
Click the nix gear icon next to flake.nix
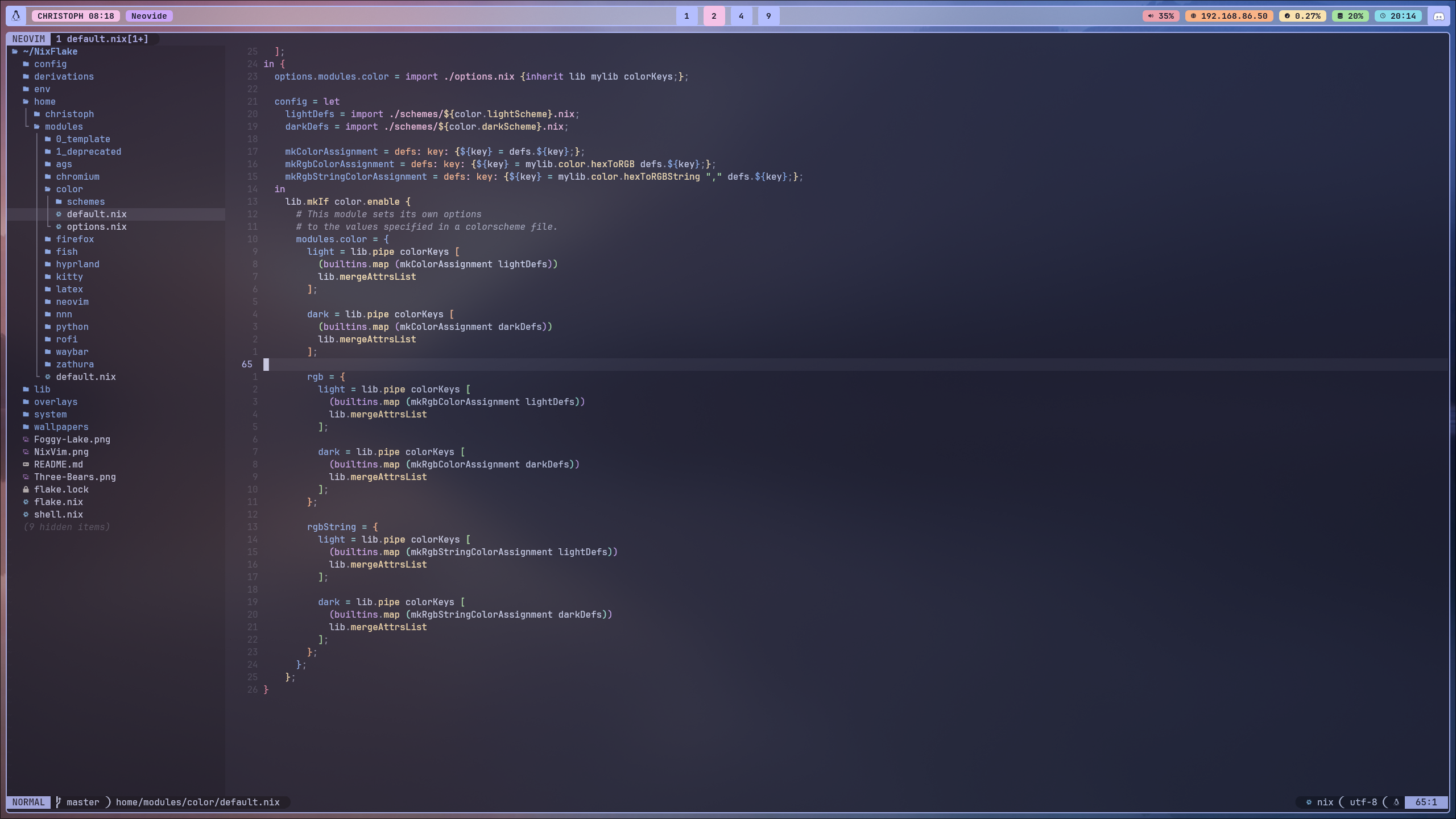coord(26,502)
